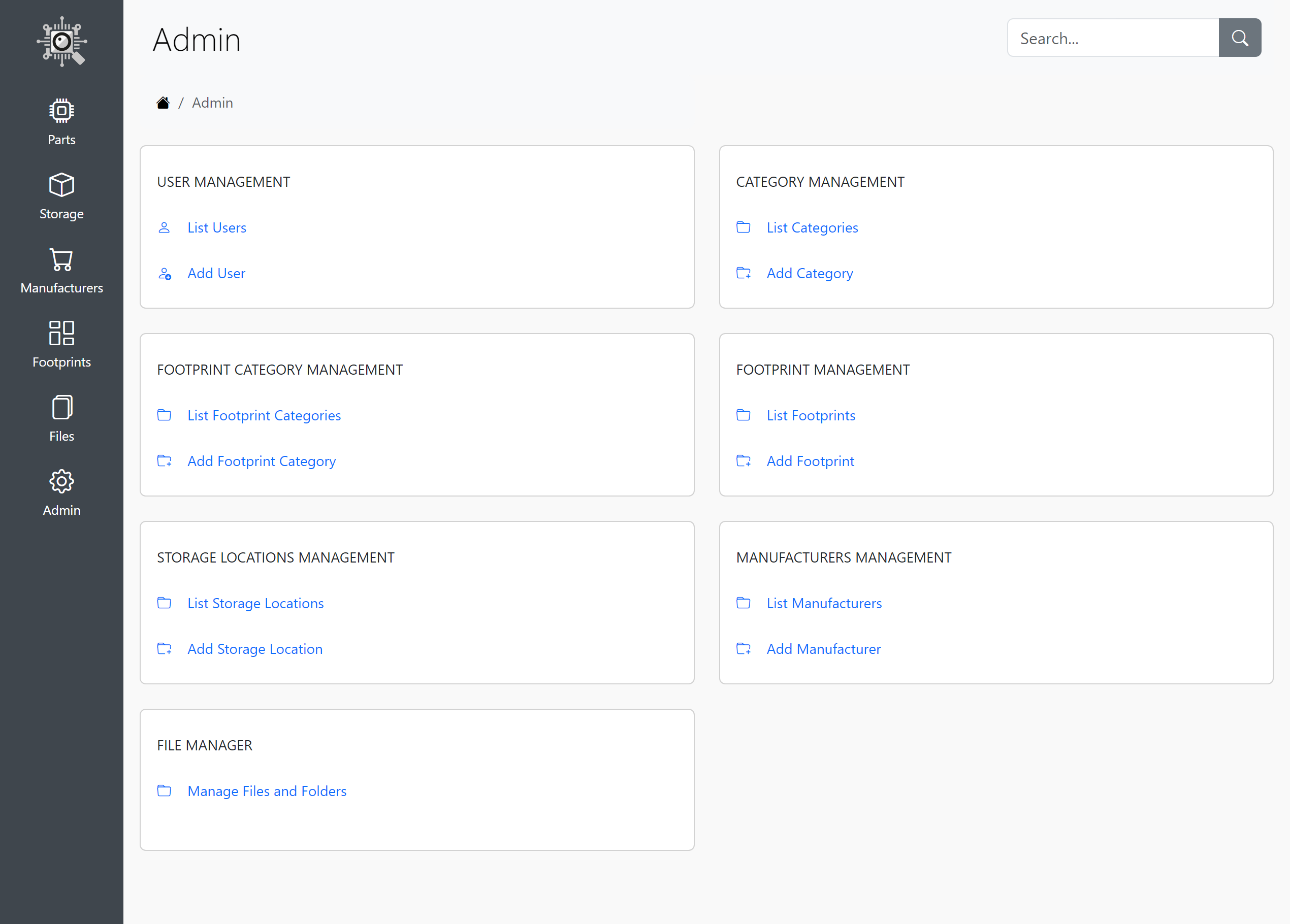Open List Users
Image resolution: width=1290 pixels, height=924 pixels.
tap(217, 227)
